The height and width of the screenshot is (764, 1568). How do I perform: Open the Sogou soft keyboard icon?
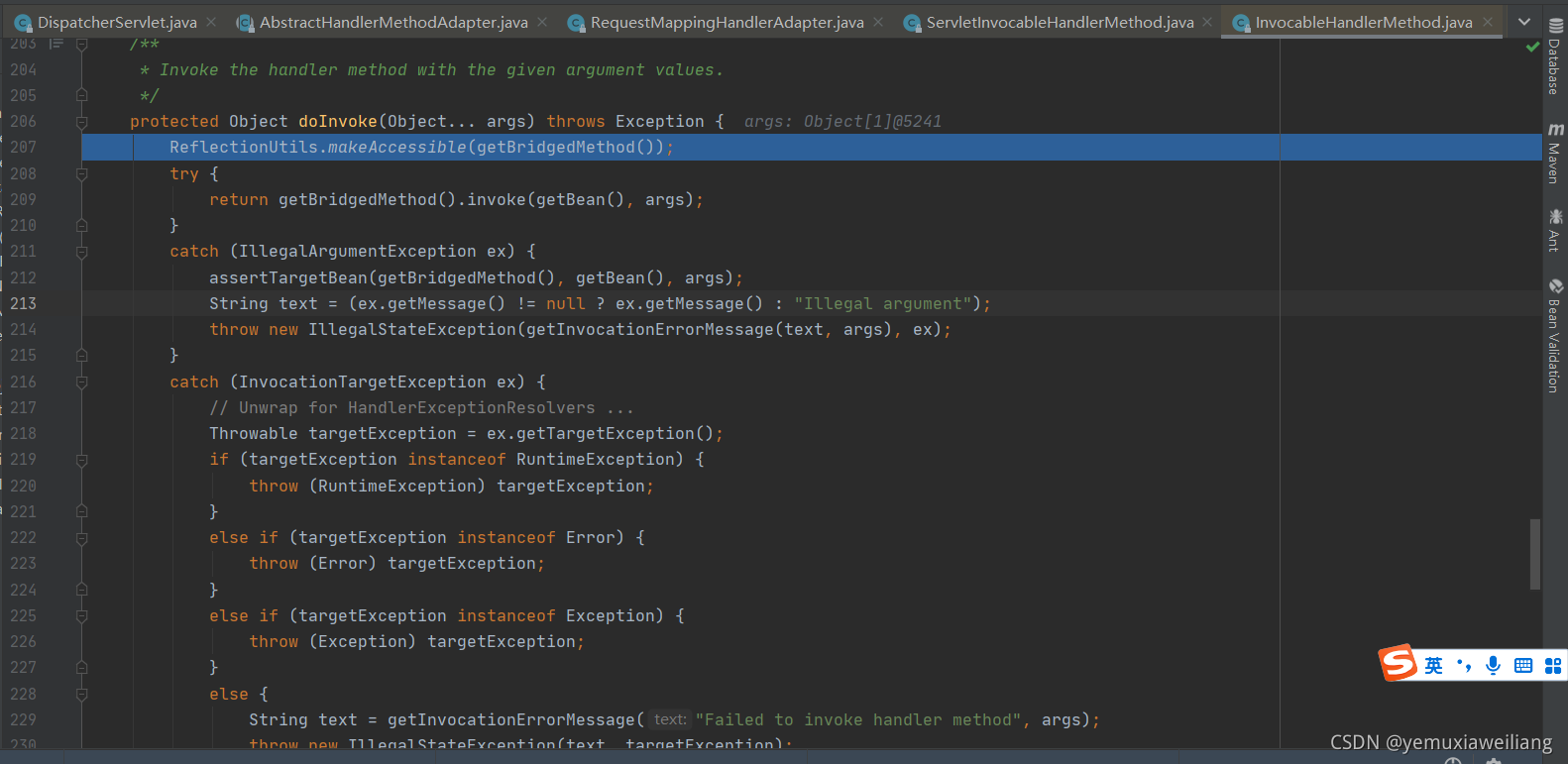point(1523,665)
